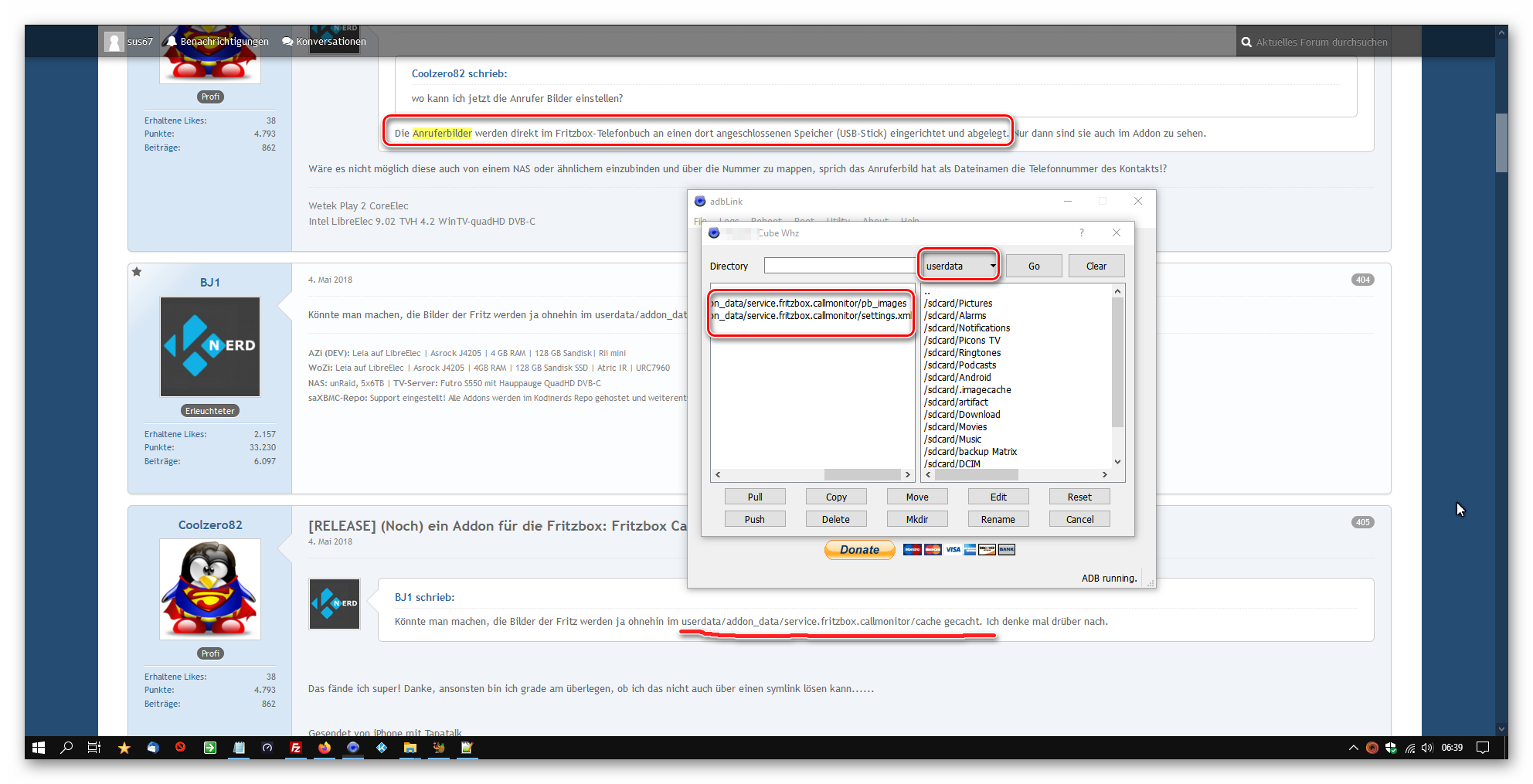Click the Mkdir button
The image size is (1533, 784).
(x=917, y=519)
